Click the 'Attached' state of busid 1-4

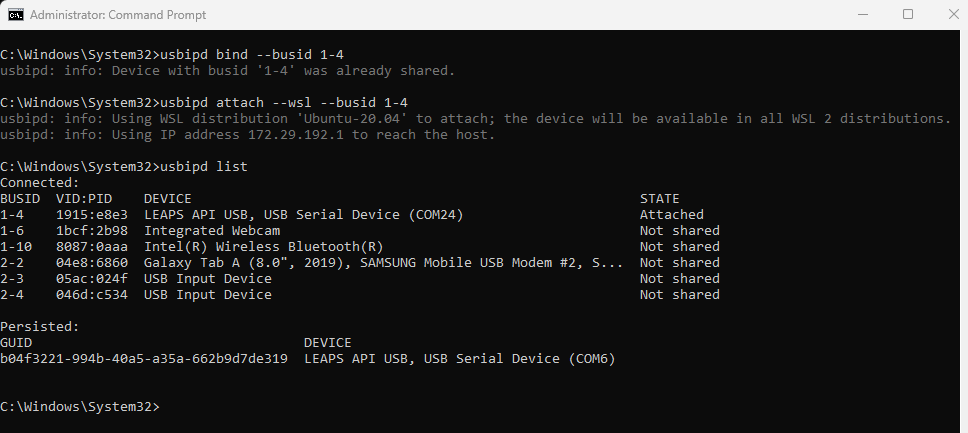point(672,214)
